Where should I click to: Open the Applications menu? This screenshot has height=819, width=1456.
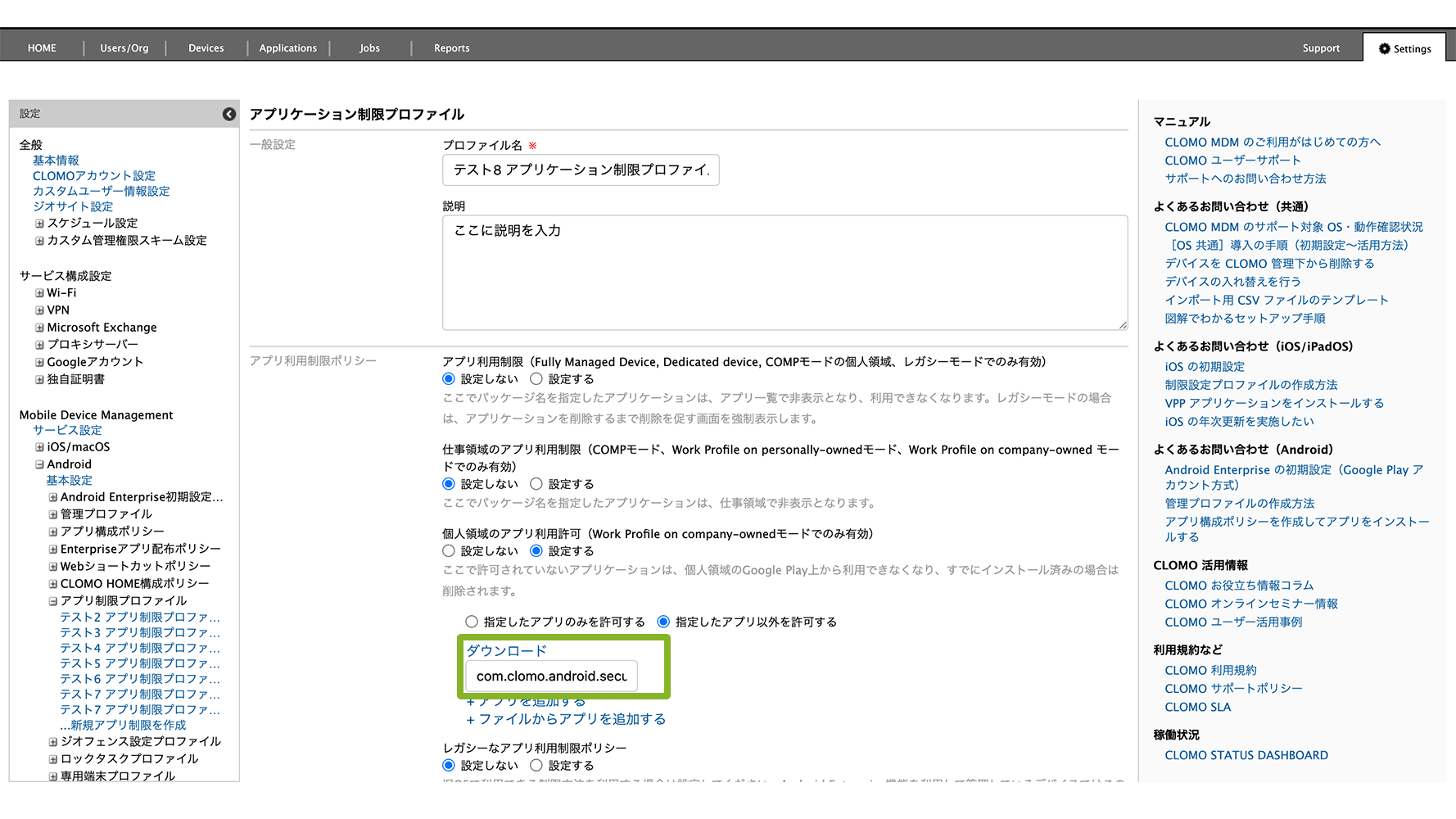[x=287, y=48]
